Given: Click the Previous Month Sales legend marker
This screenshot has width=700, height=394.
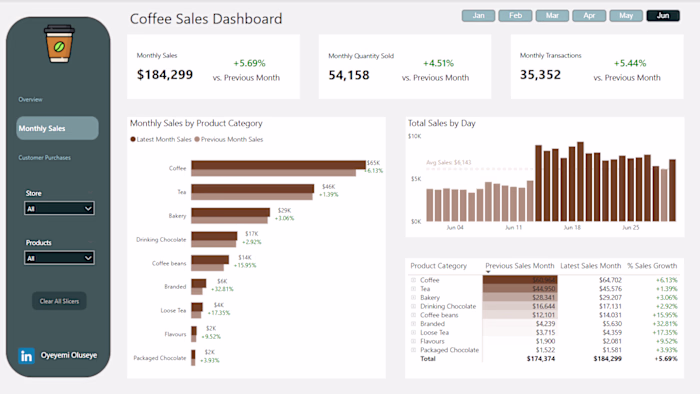Looking at the screenshot, I should pos(197,139).
